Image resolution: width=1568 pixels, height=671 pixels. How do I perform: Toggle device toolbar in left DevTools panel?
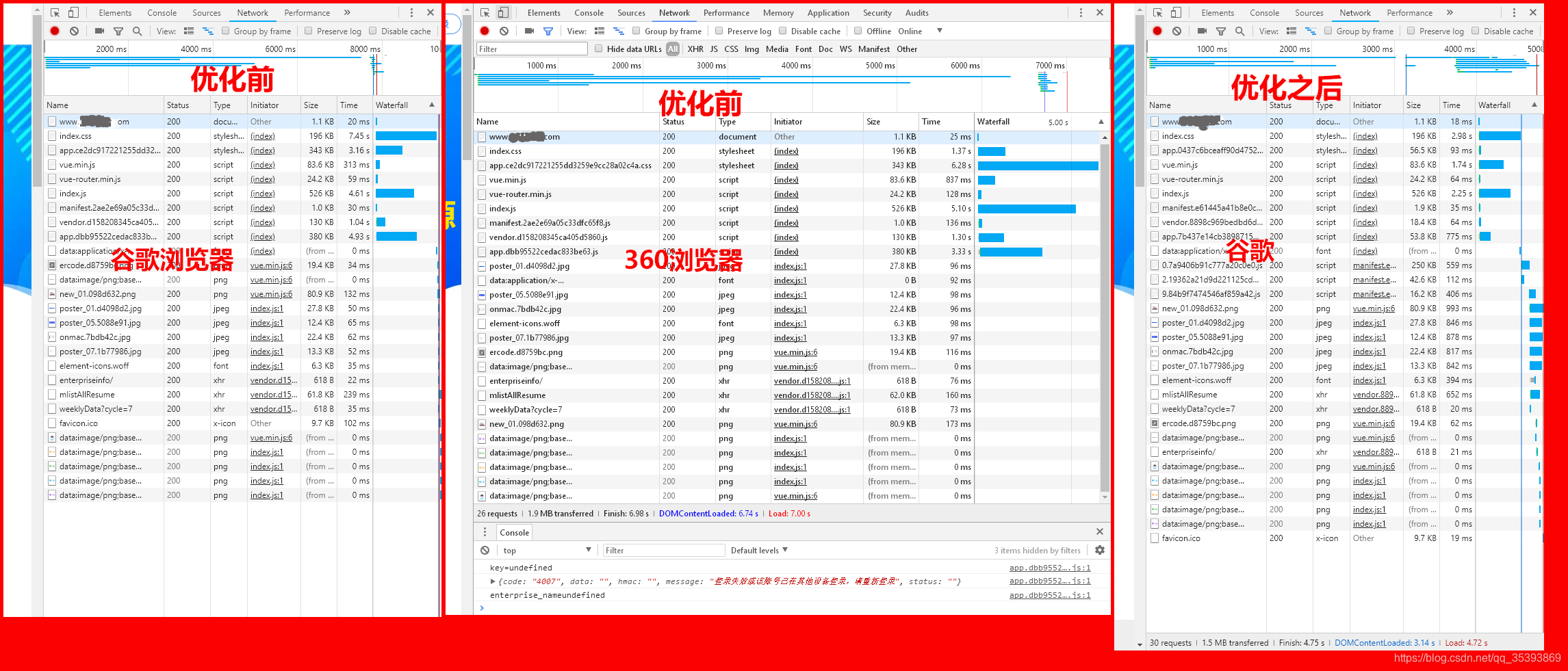[x=73, y=12]
